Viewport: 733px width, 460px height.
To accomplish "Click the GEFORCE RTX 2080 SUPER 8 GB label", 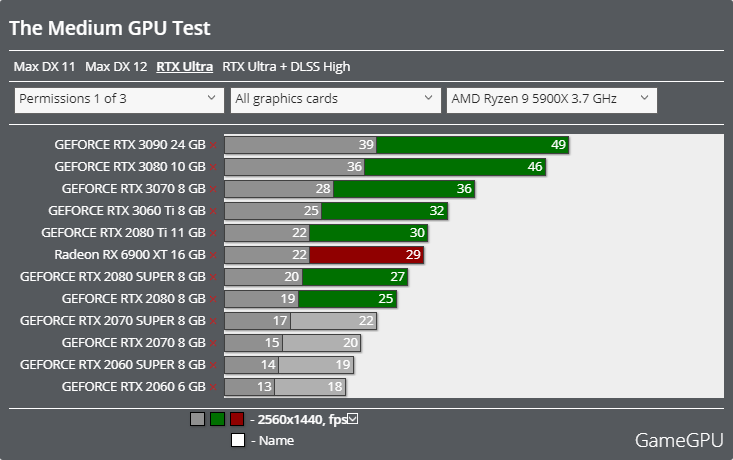I will click(113, 277).
